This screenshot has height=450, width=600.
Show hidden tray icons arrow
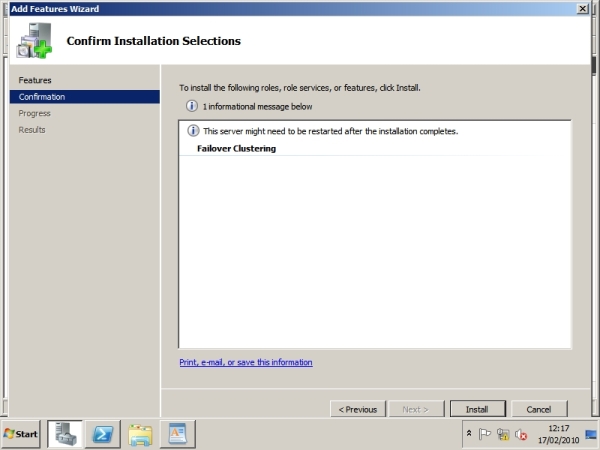tap(469, 434)
